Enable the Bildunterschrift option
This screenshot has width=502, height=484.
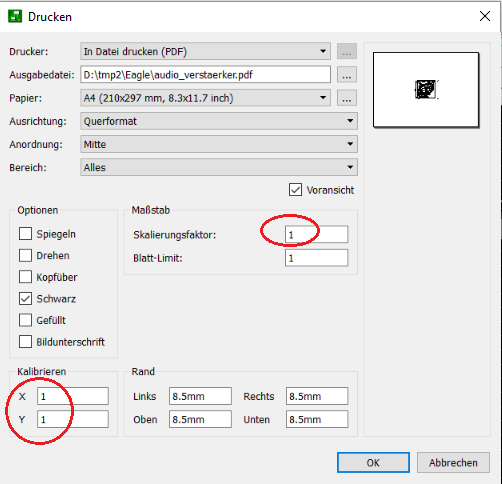pos(25,342)
